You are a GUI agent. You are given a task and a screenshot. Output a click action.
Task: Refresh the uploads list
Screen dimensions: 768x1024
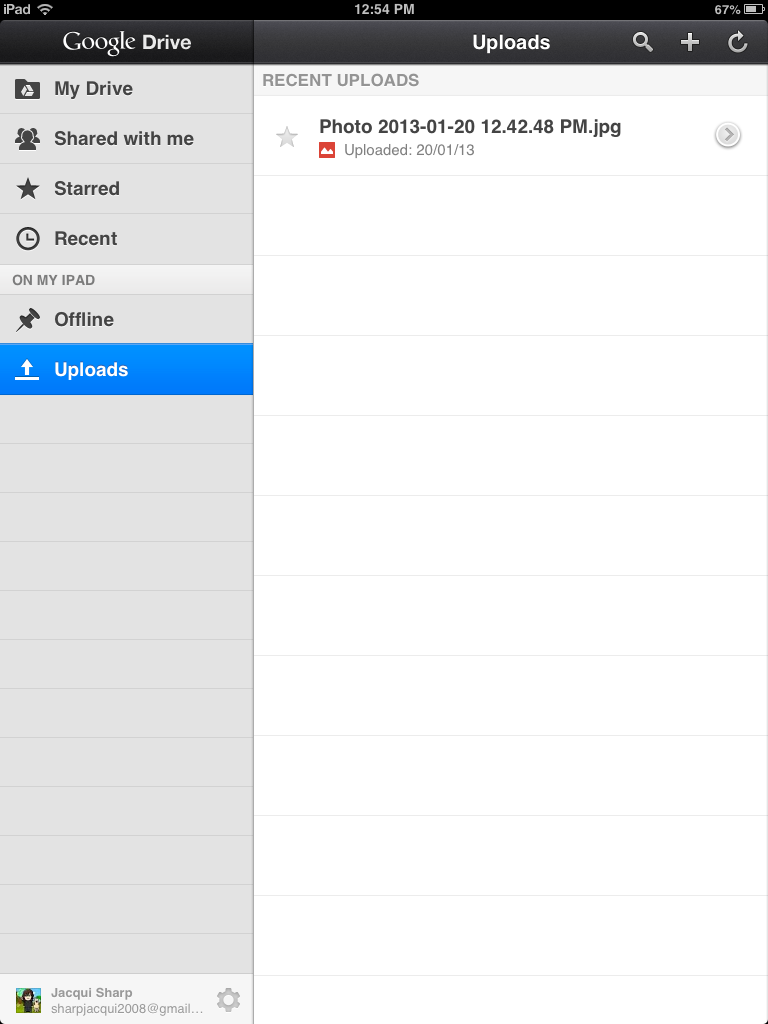point(737,42)
